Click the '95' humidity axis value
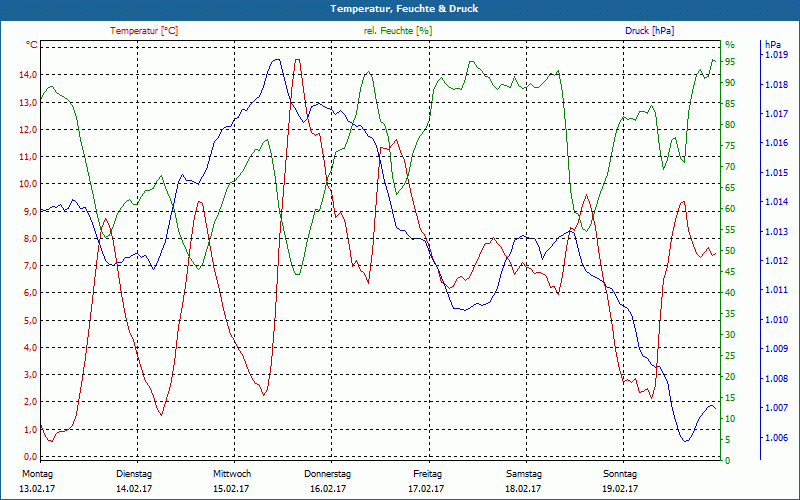This screenshot has height=500, width=800. click(730, 62)
